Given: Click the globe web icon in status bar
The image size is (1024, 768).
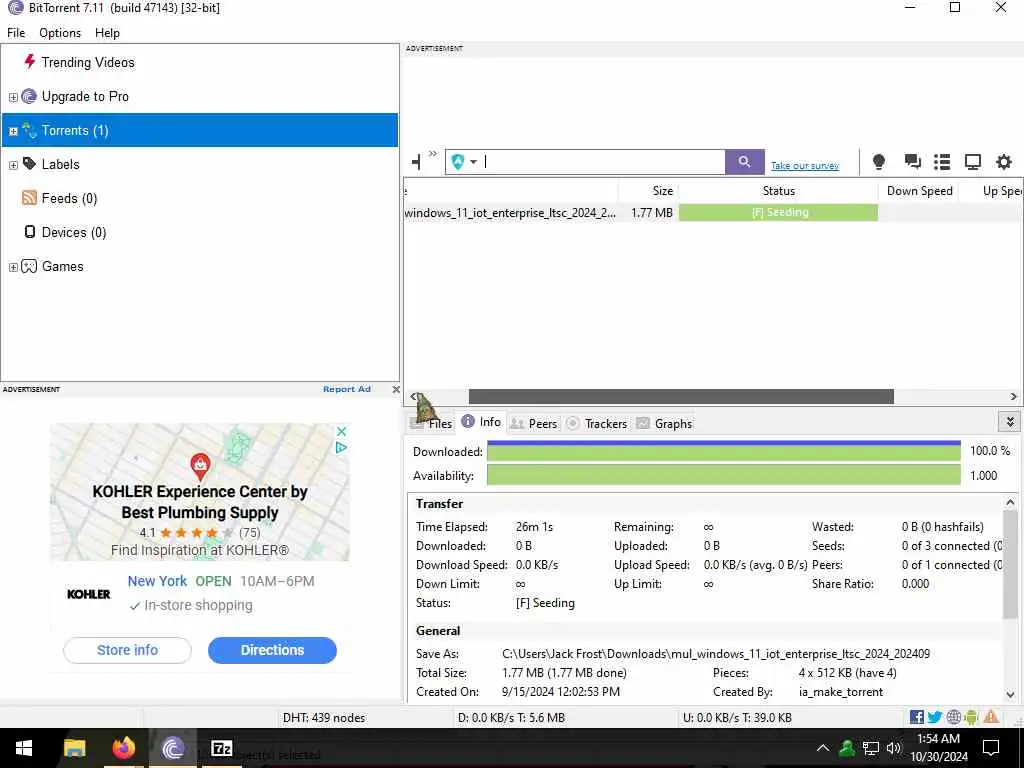Looking at the screenshot, I should point(953,717).
